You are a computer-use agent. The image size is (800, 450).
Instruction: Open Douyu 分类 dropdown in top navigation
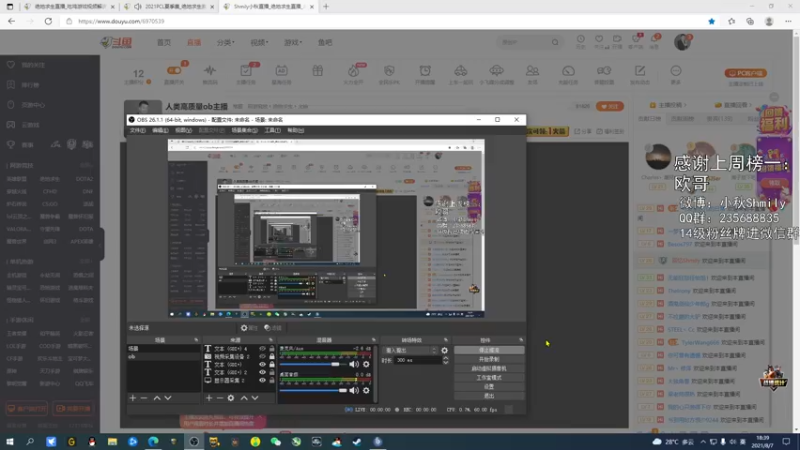(225, 42)
